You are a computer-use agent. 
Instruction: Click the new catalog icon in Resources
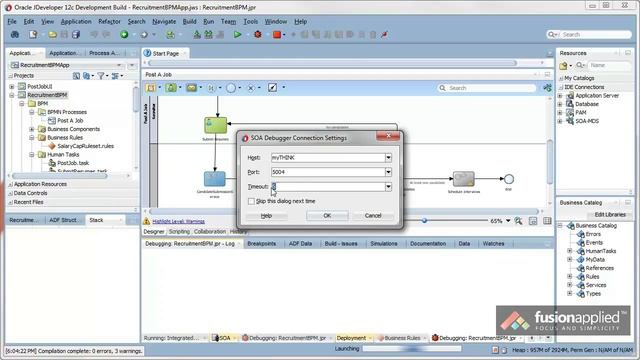tap(563, 65)
